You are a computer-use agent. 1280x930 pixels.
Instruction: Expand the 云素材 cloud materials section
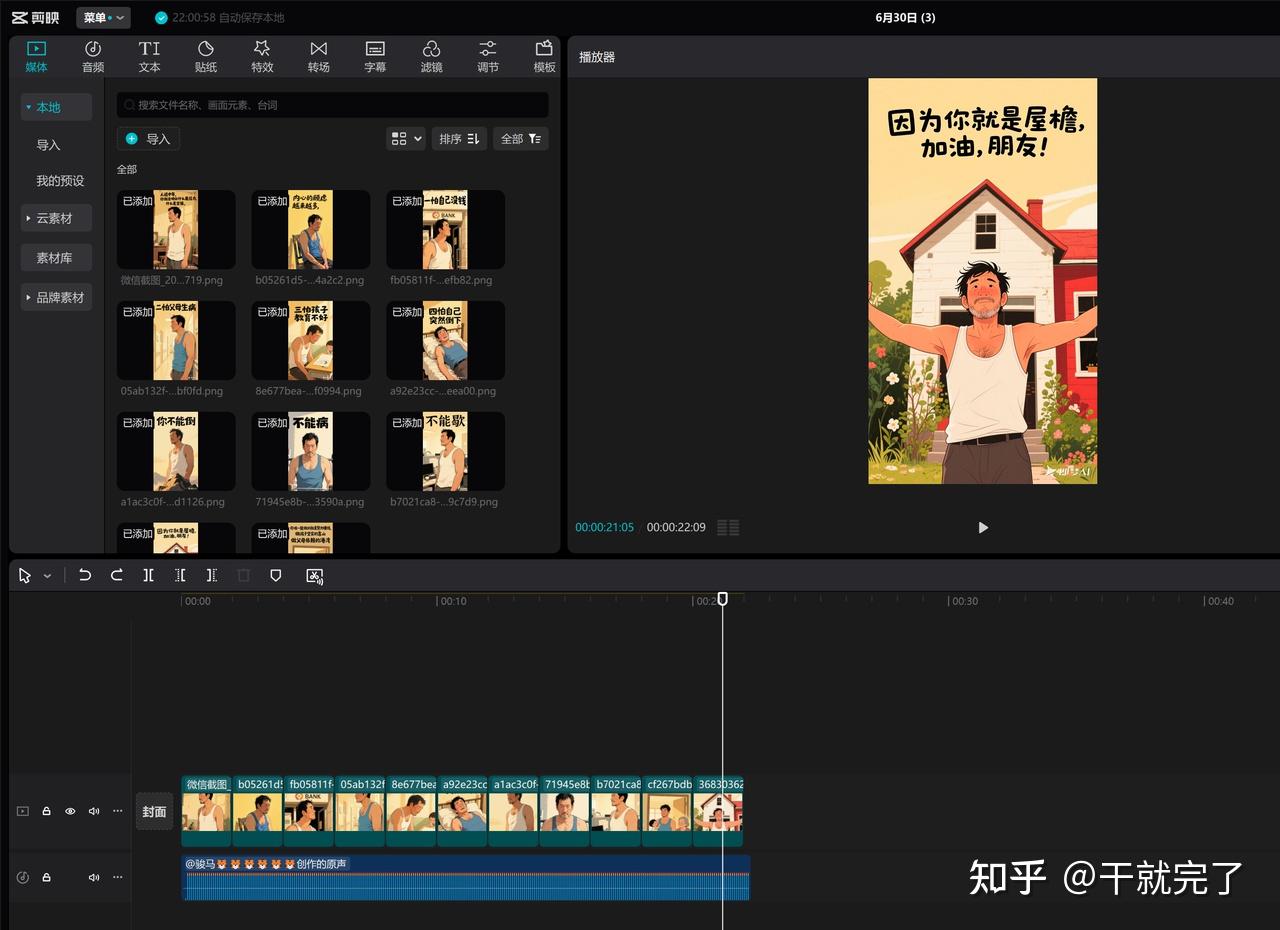tap(56, 218)
